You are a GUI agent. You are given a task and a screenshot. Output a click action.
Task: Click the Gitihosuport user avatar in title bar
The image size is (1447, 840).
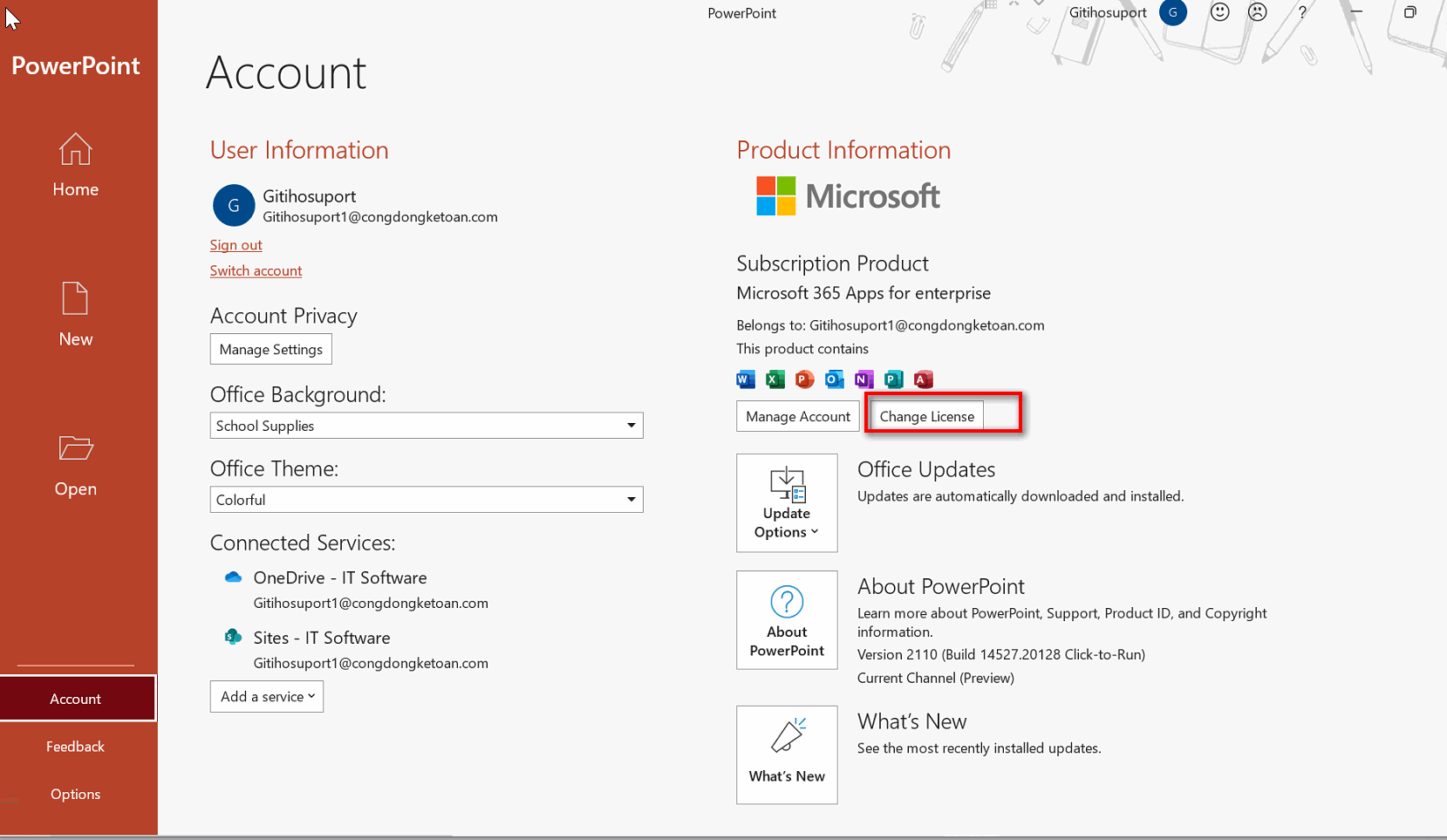tap(1173, 12)
